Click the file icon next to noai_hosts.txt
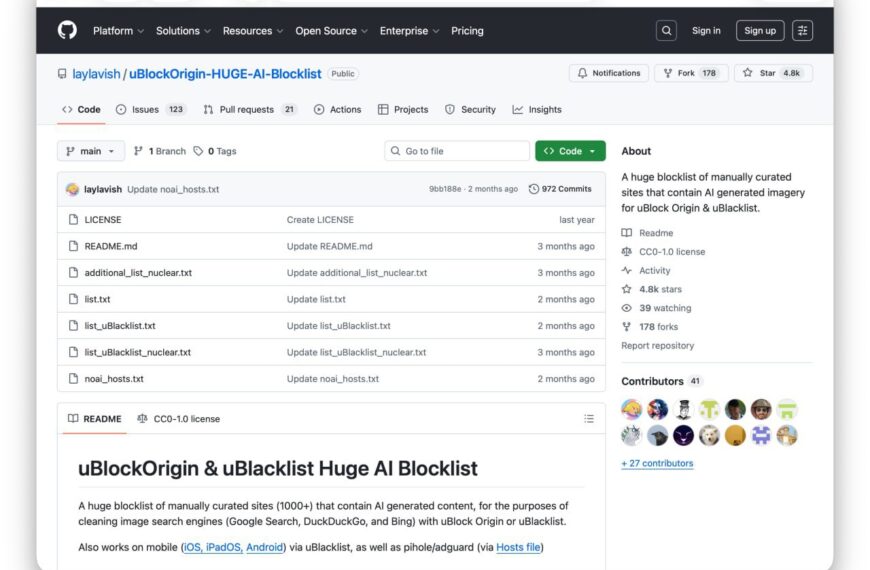This screenshot has height=570, width=870. coord(73,379)
